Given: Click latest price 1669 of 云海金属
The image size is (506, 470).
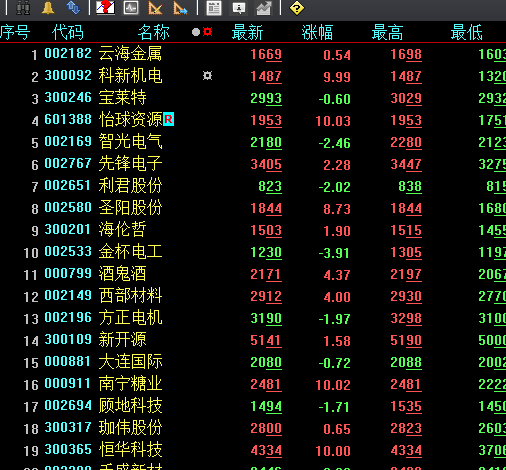Looking at the screenshot, I should 266,55.
